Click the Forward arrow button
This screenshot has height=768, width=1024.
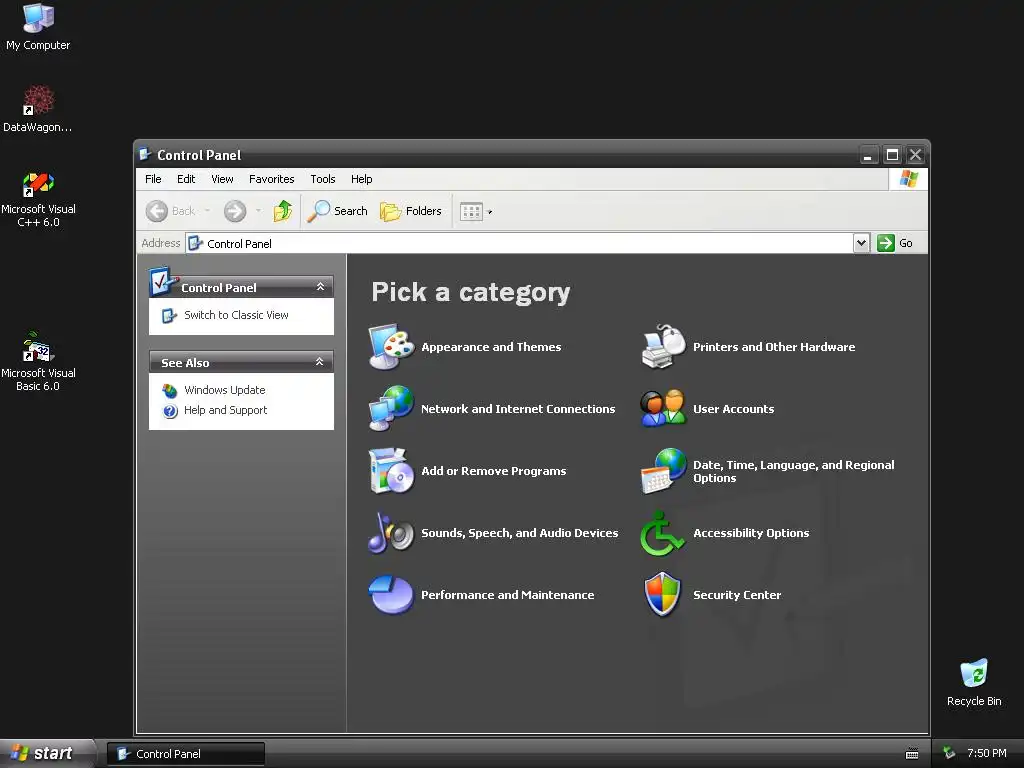click(x=235, y=211)
